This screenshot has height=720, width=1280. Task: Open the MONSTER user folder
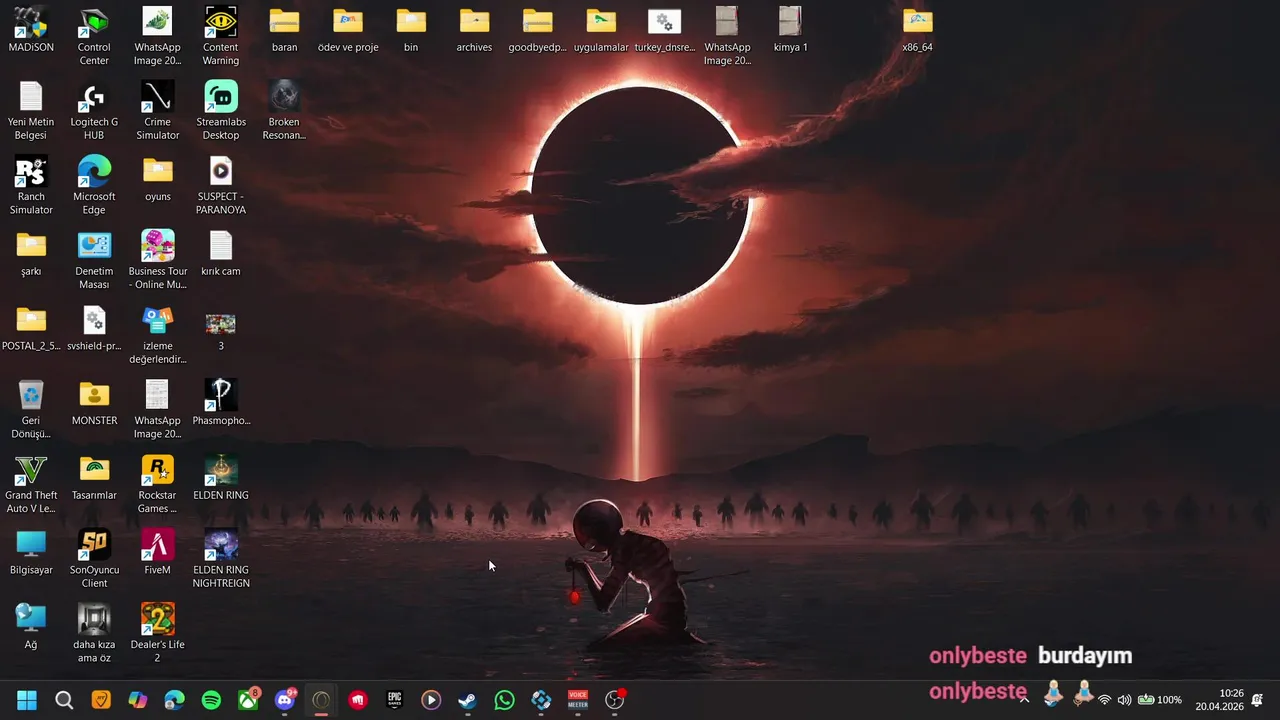(x=94, y=404)
